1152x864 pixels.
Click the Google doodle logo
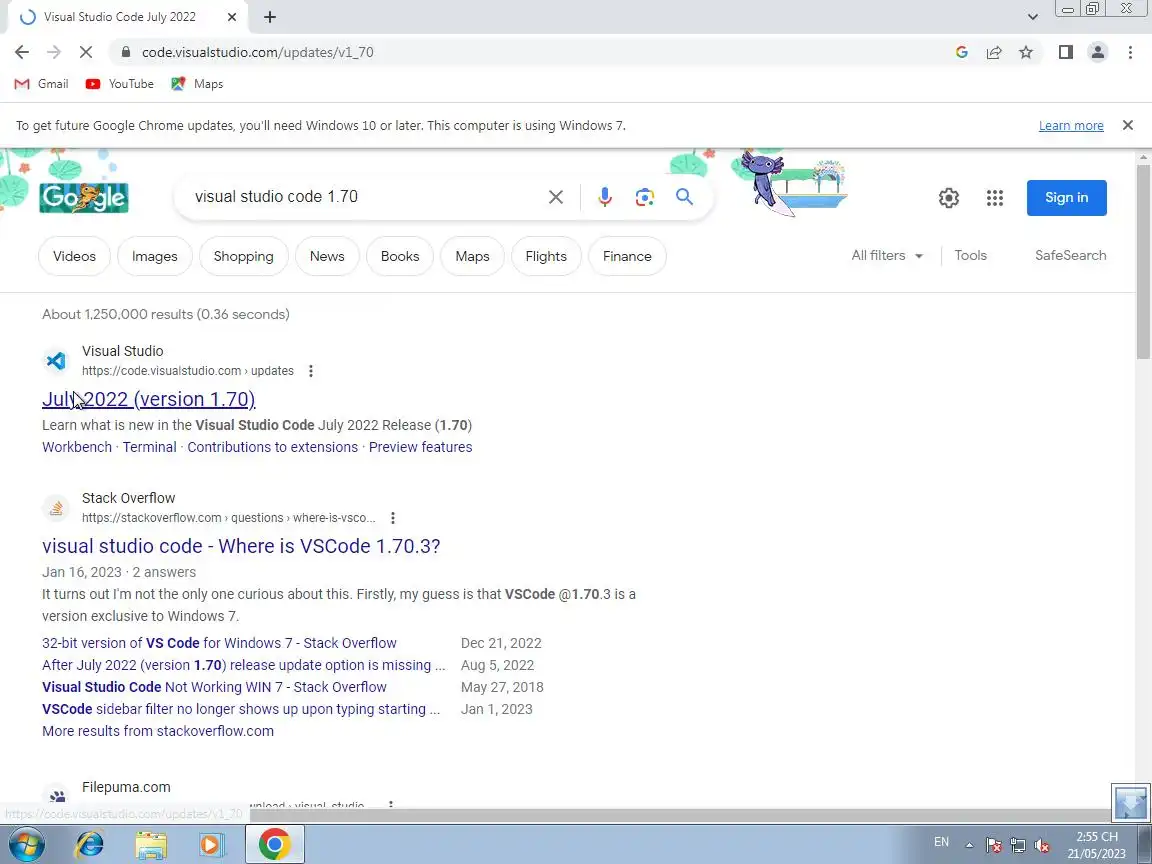click(x=84, y=197)
